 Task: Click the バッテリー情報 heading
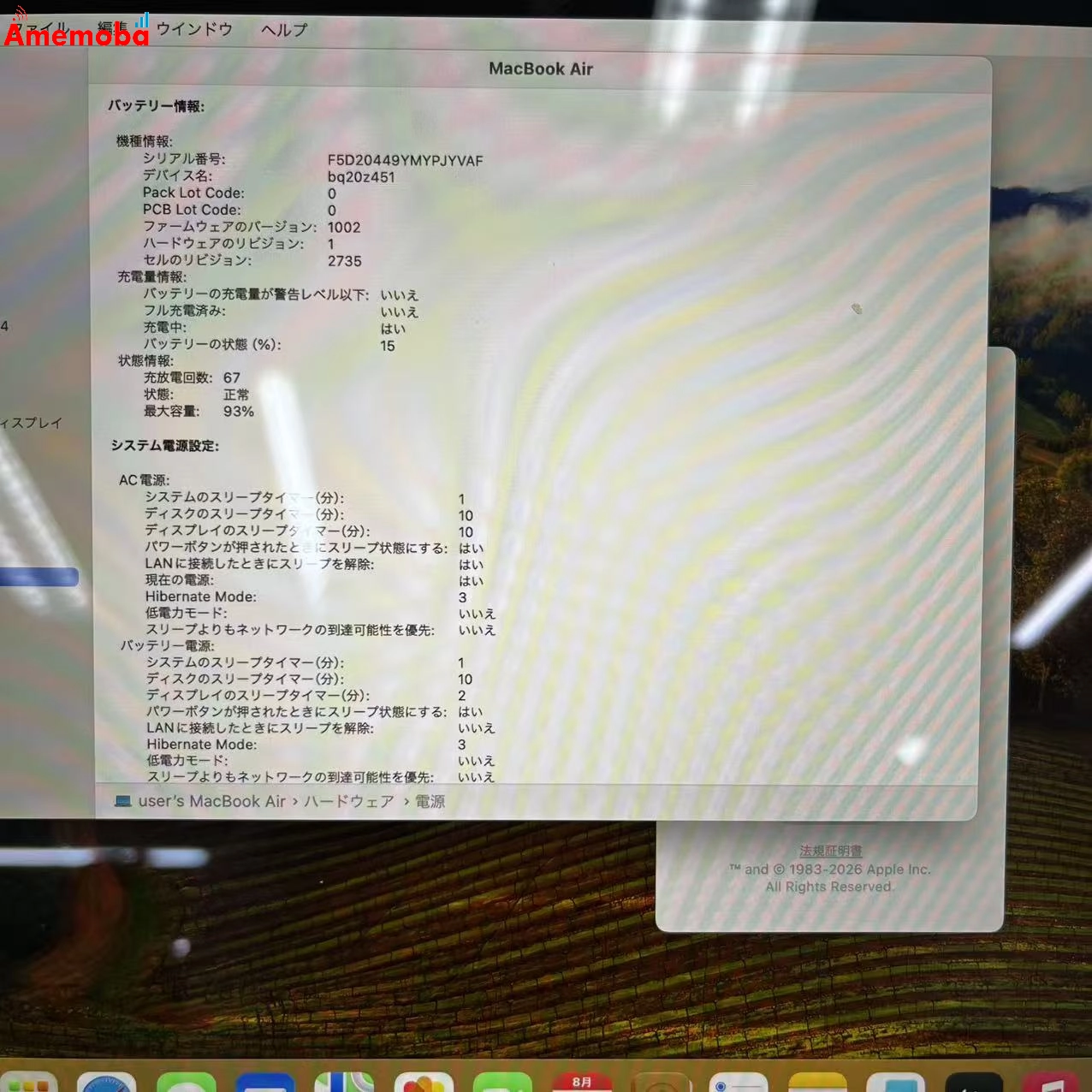pyautogui.click(x=156, y=106)
